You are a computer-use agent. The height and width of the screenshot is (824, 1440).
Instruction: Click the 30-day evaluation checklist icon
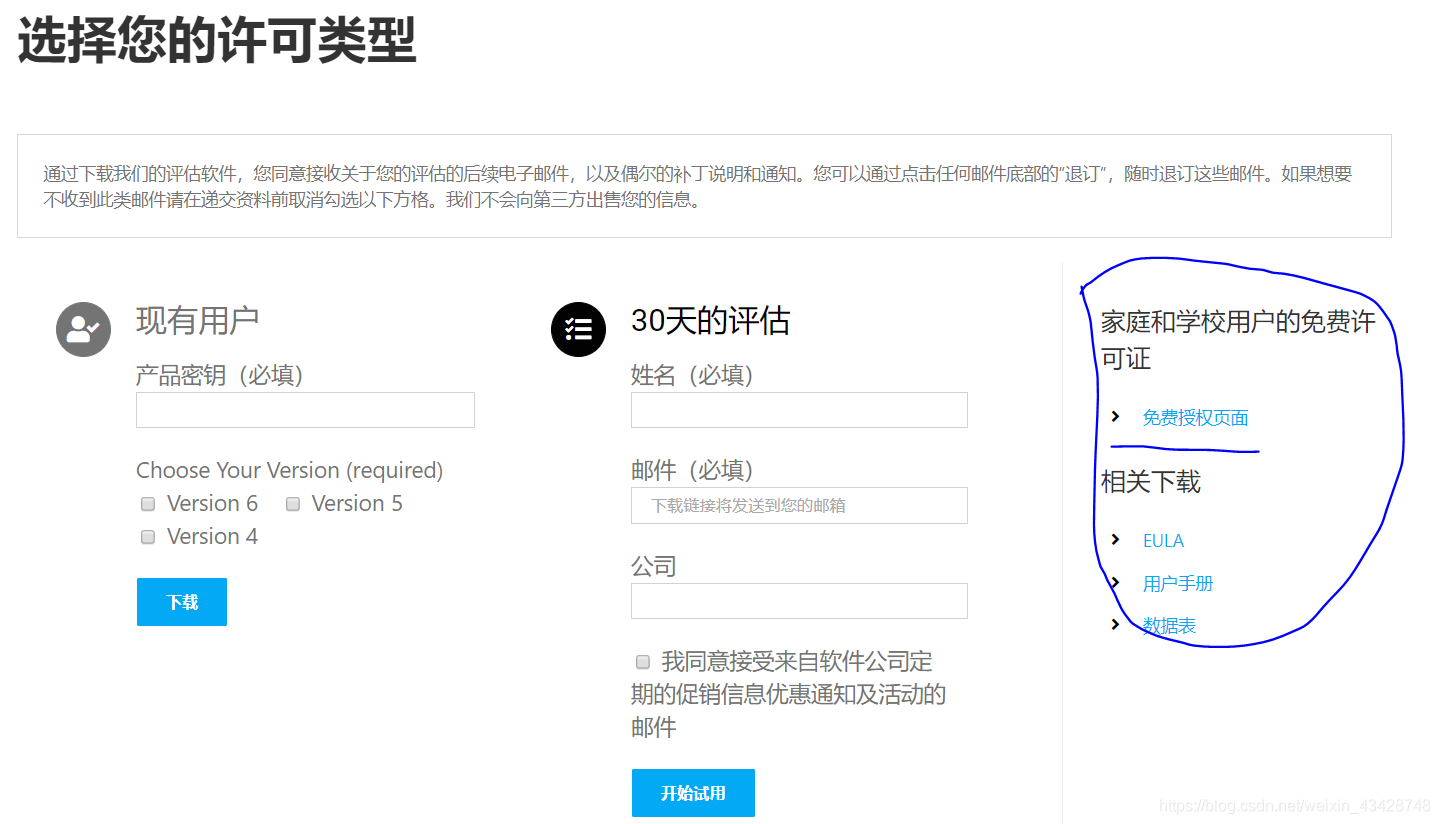(x=578, y=329)
